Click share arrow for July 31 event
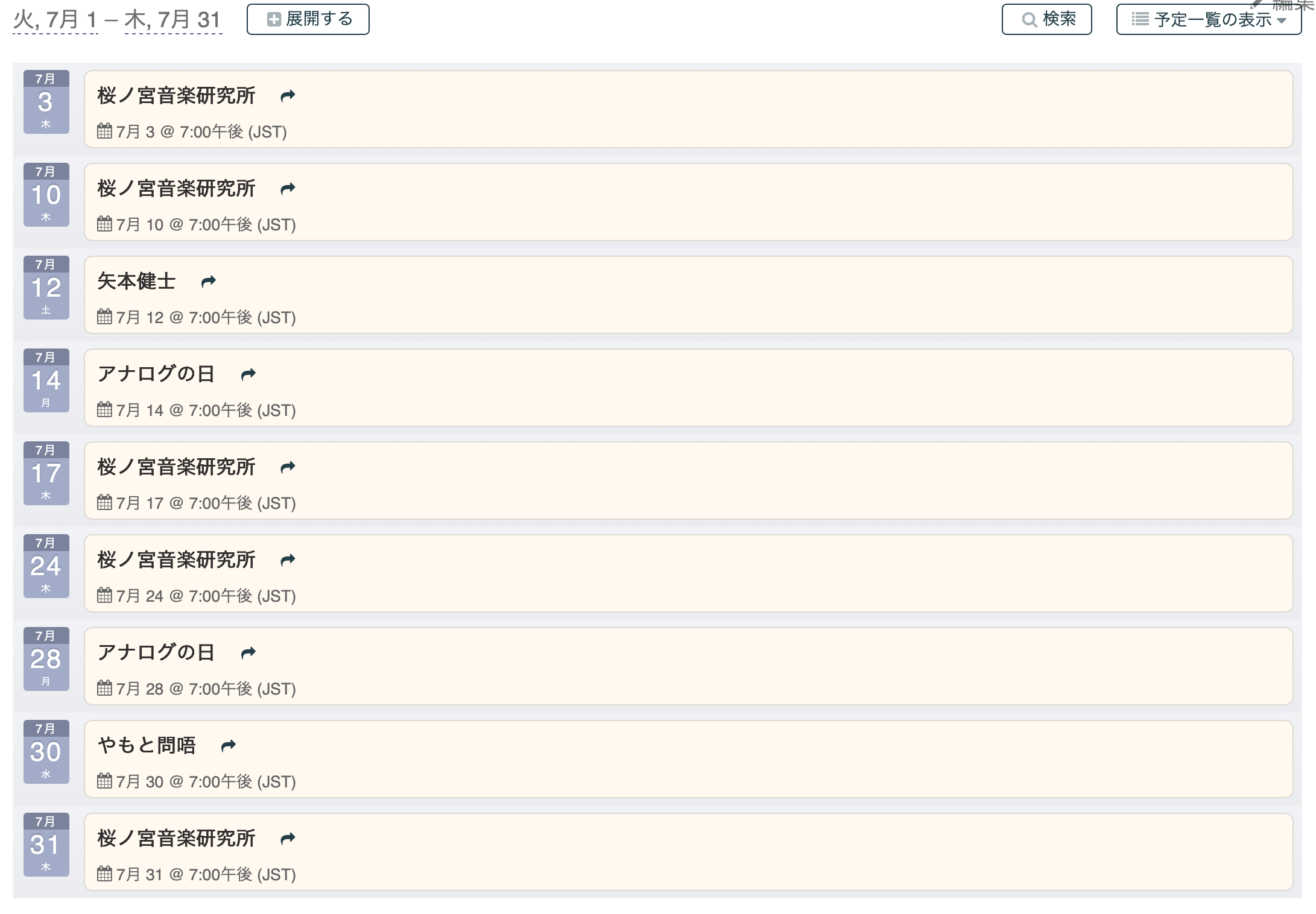This screenshot has height=914, width=1316. (x=288, y=839)
